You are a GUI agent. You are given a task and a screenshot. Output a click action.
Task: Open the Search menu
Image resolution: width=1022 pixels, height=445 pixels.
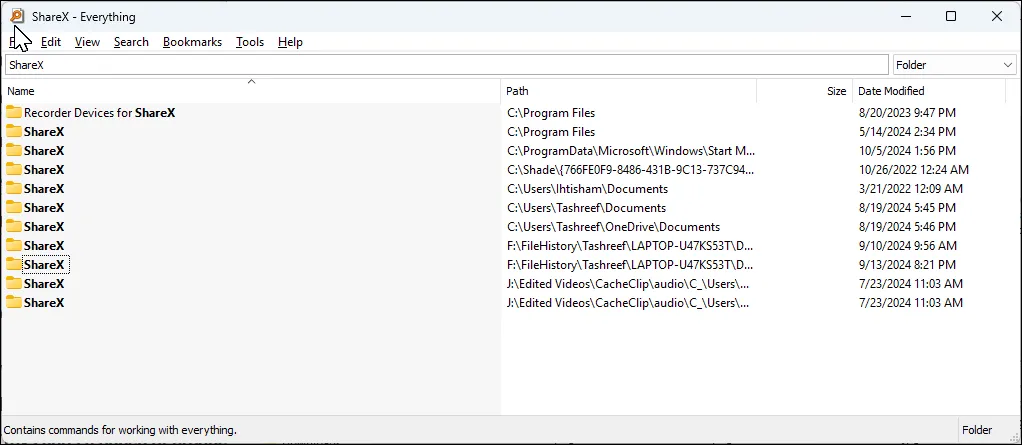(x=131, y=42)
